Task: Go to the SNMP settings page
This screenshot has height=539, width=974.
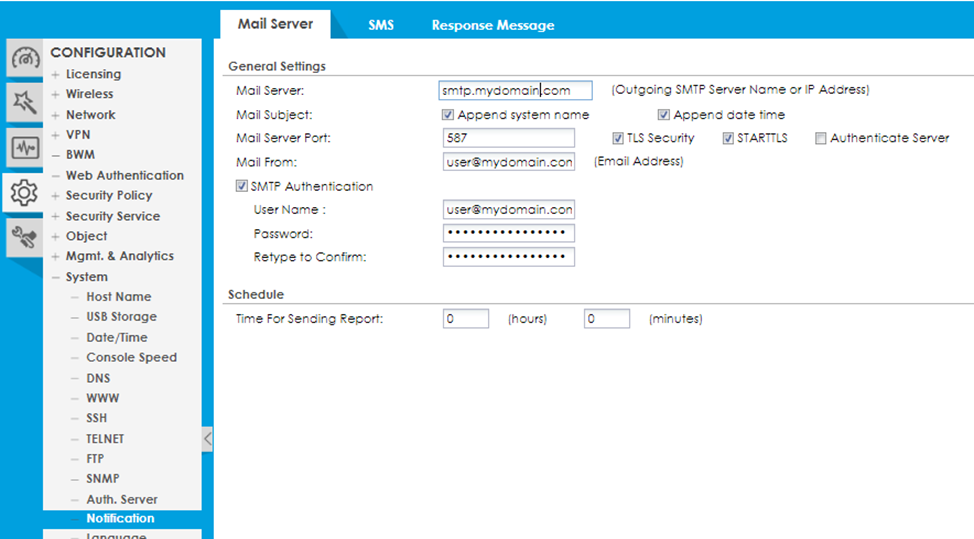Action: 103,479
